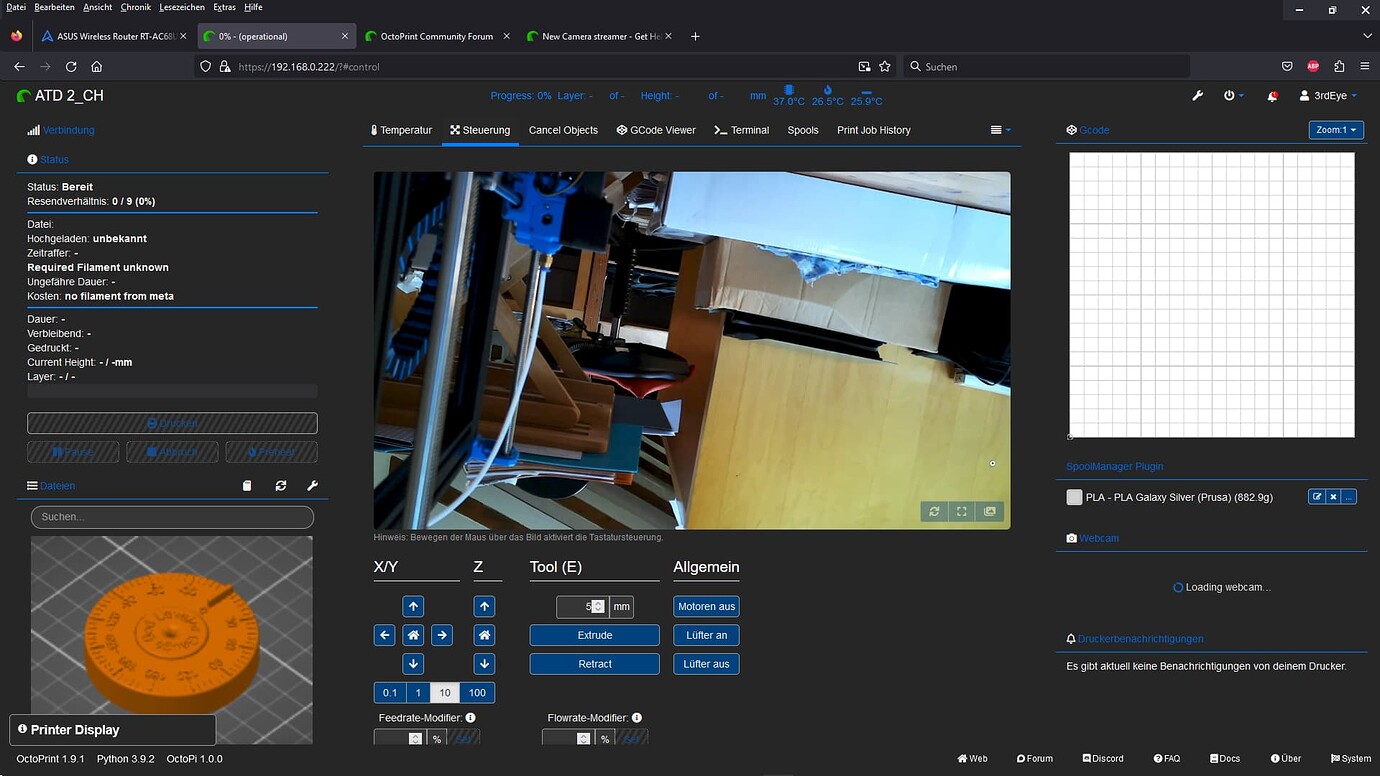Open the tab overflow hamburger dropdown
The width and height of the screenshot is (1380, 776).
point(998,129)
